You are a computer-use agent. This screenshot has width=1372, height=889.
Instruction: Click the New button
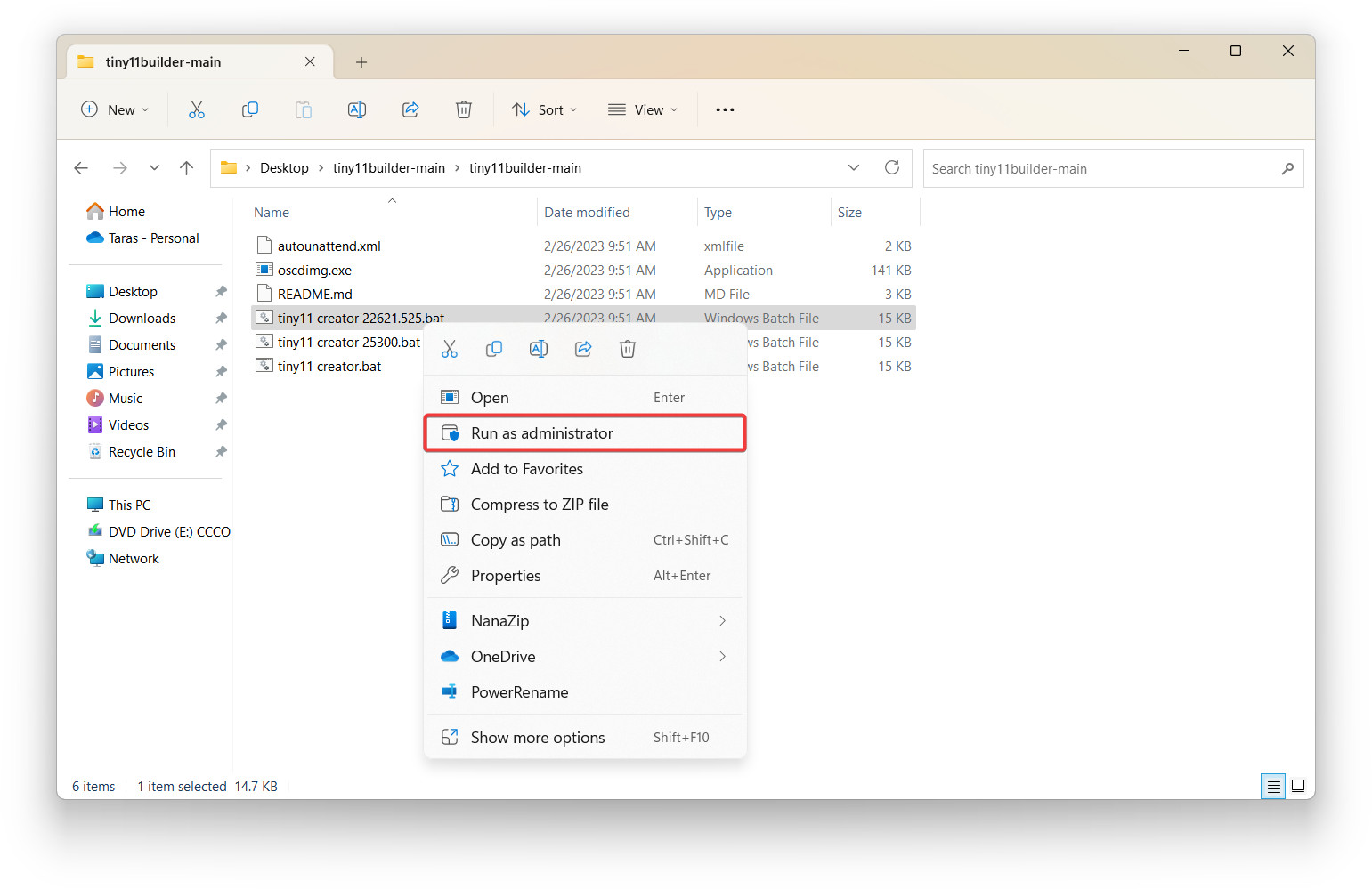[x=115, y=109]
